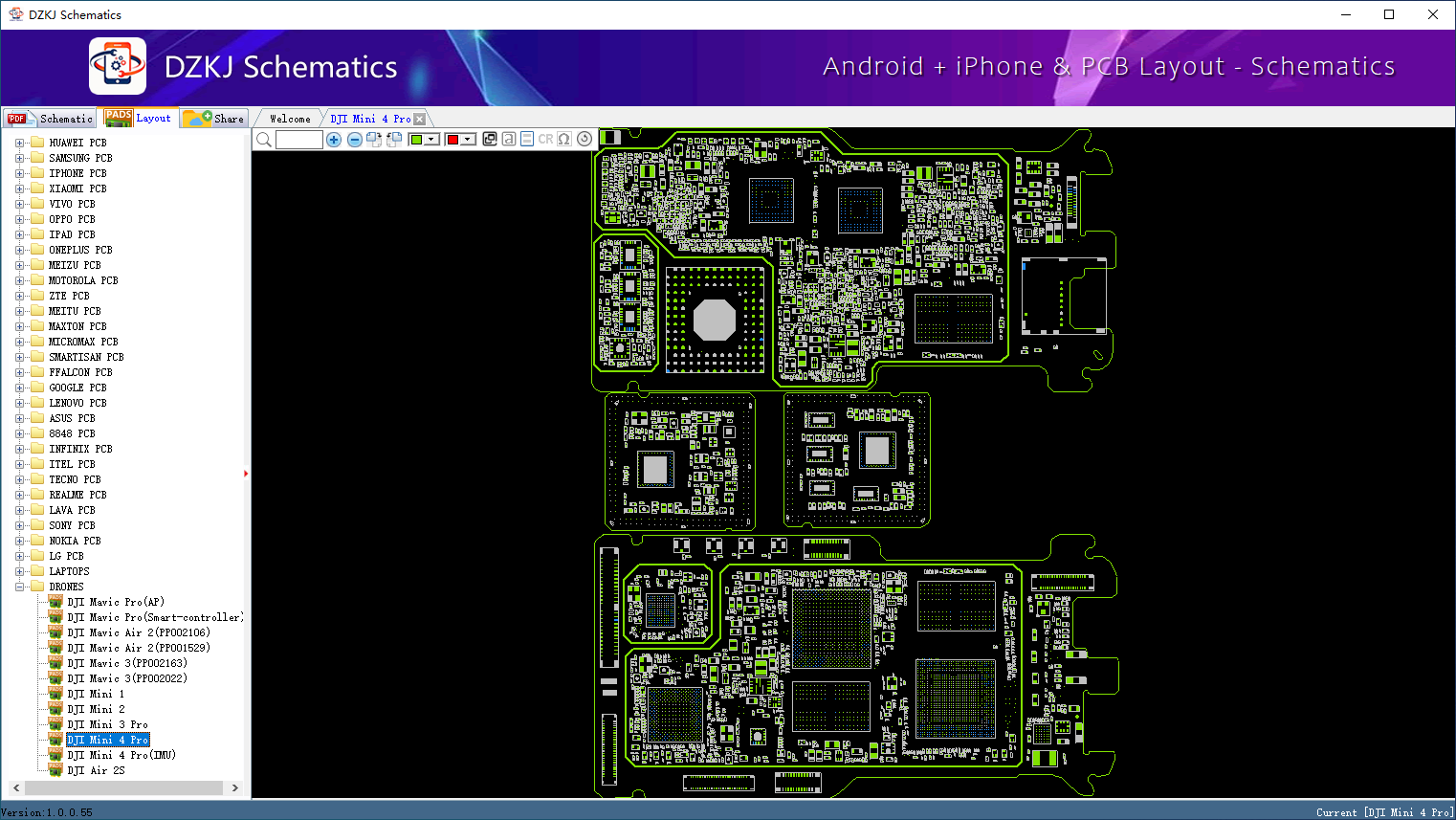Select the VIVO PCB tree item

(x=72, y=204)
